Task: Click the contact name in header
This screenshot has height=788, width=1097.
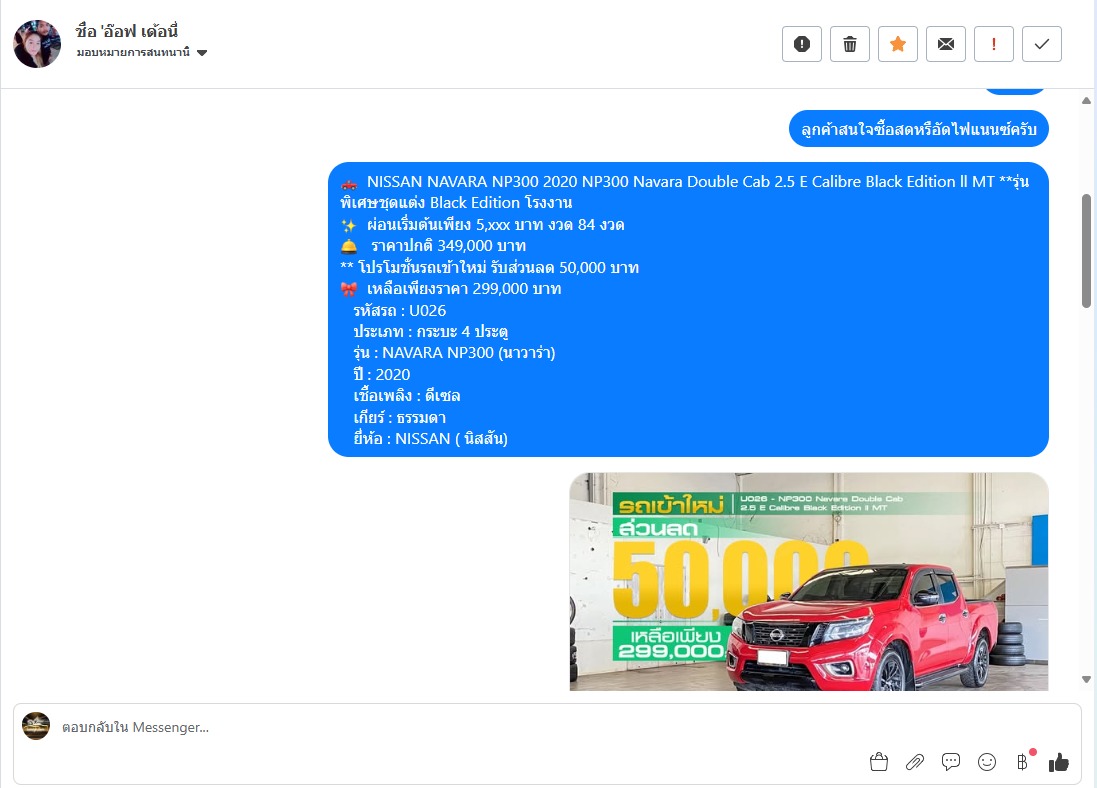Action: coord(127,31)
